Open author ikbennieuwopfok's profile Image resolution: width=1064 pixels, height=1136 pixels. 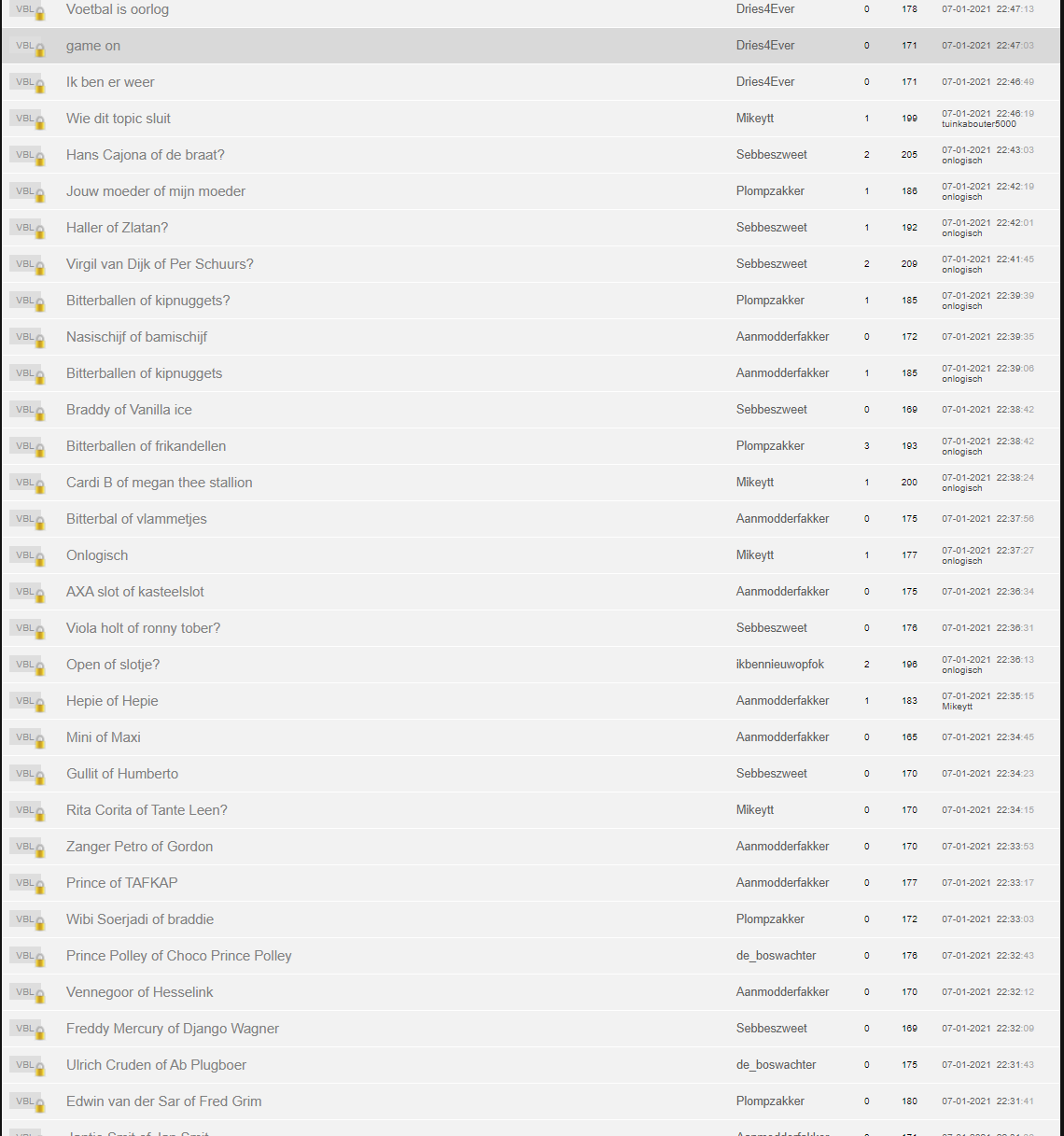coord(780,665)
